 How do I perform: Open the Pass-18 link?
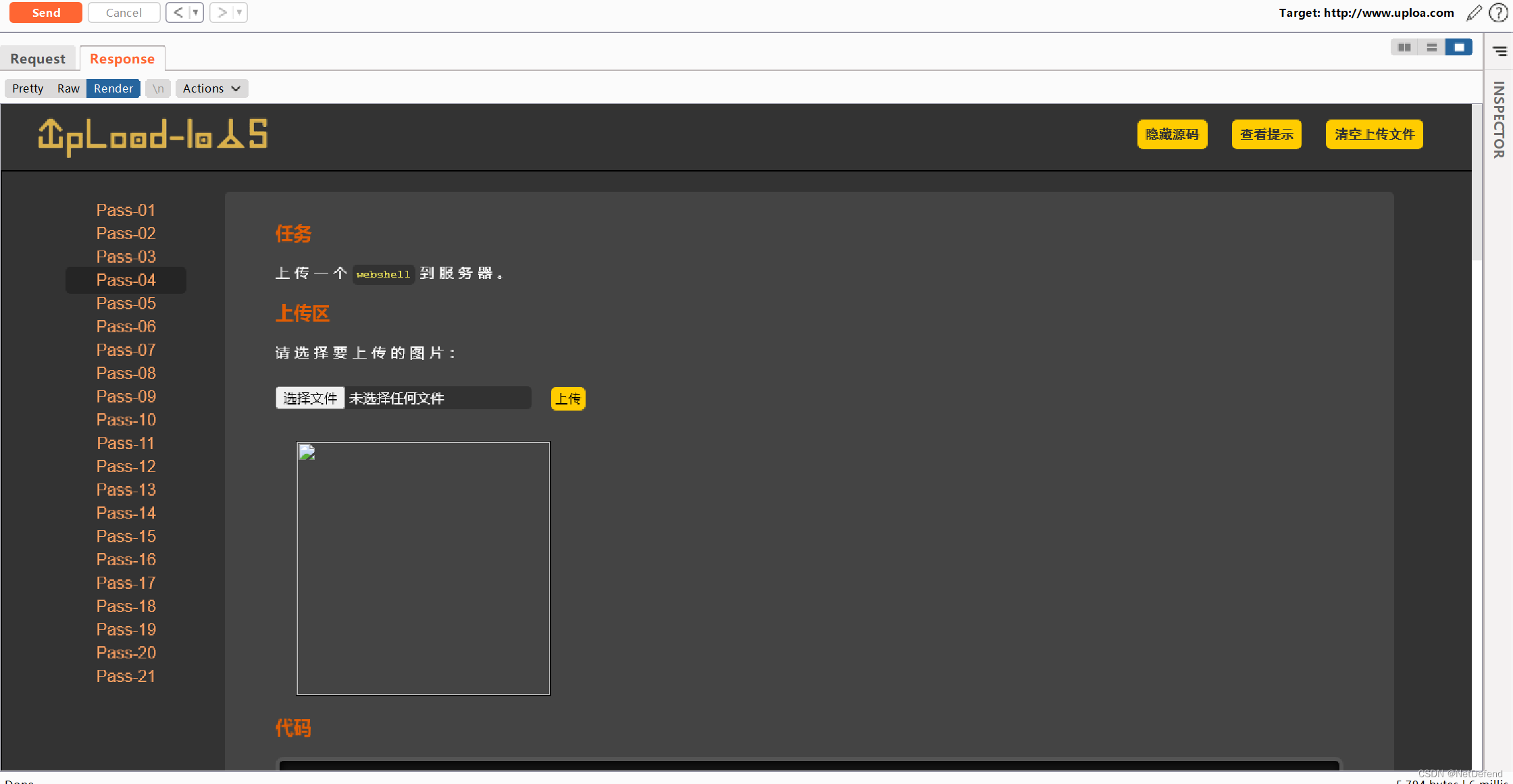126,606
